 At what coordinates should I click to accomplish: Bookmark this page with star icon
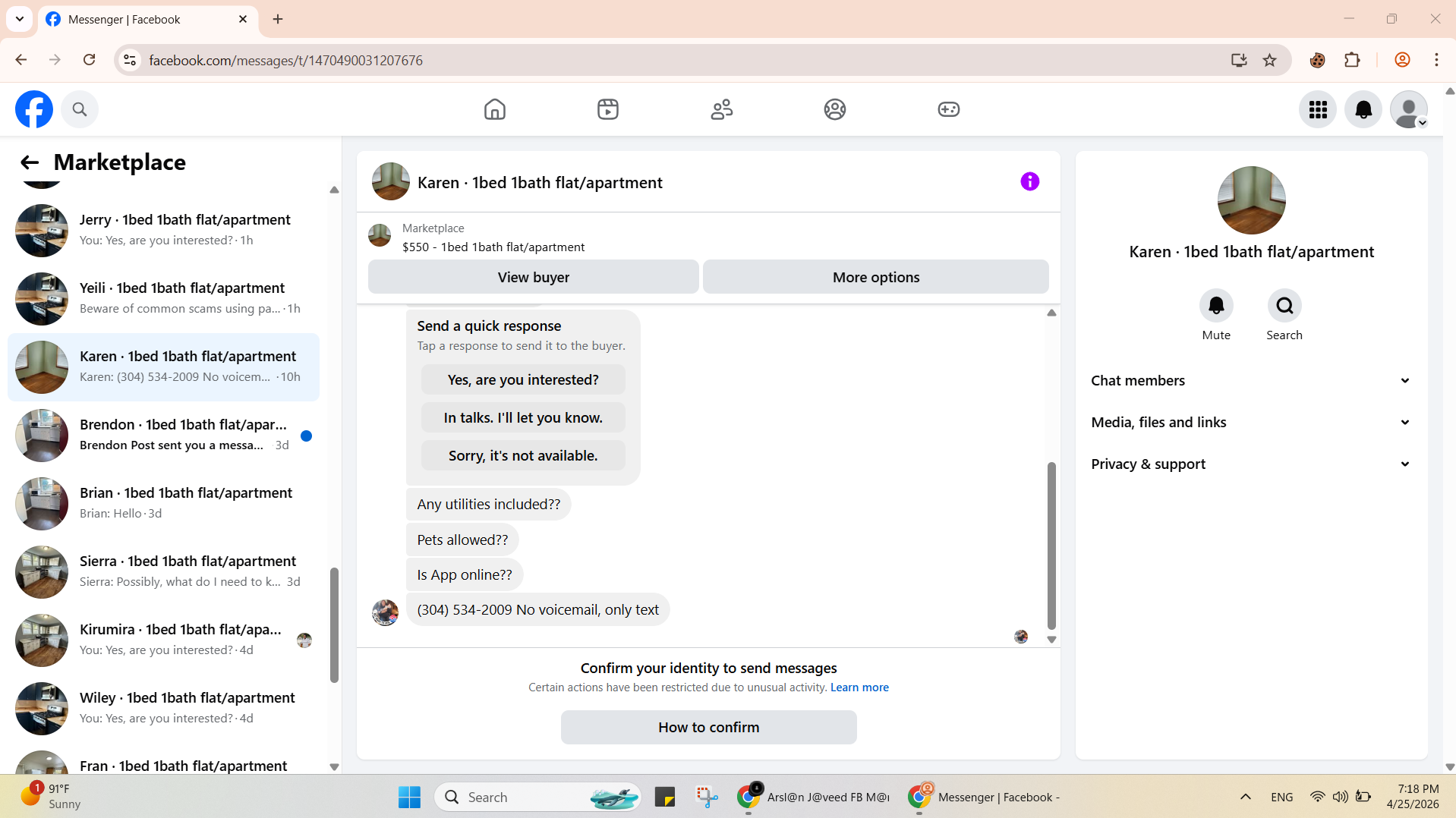pyautogui.click(x=1270, y=60)
